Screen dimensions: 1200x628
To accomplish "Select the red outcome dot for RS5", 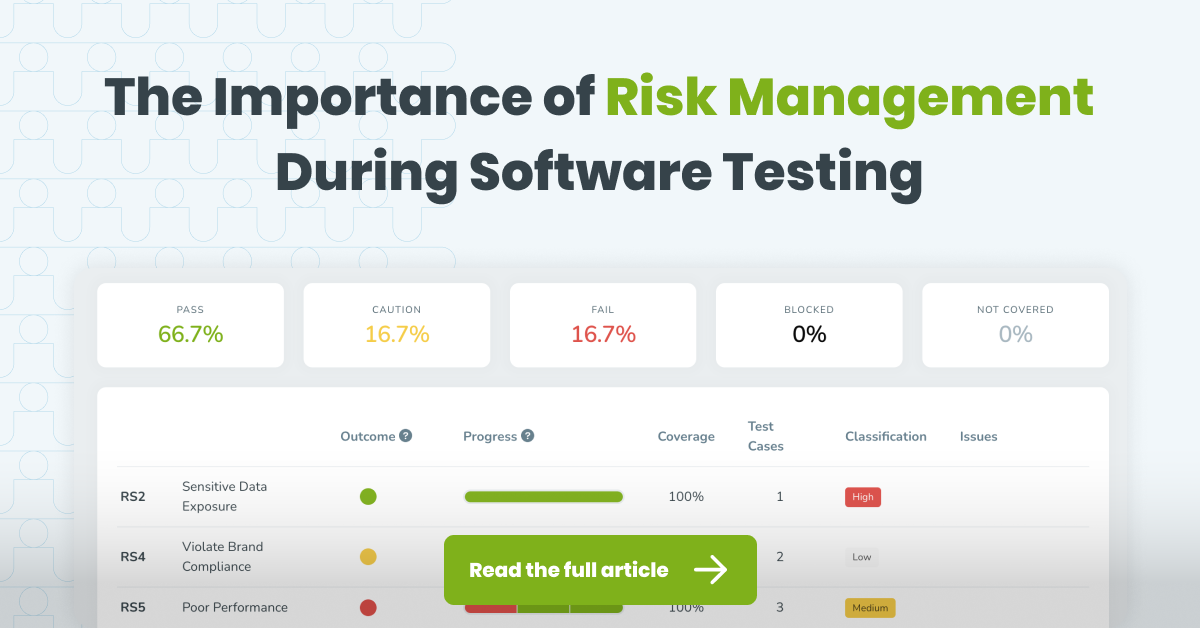I will point(368,607).
